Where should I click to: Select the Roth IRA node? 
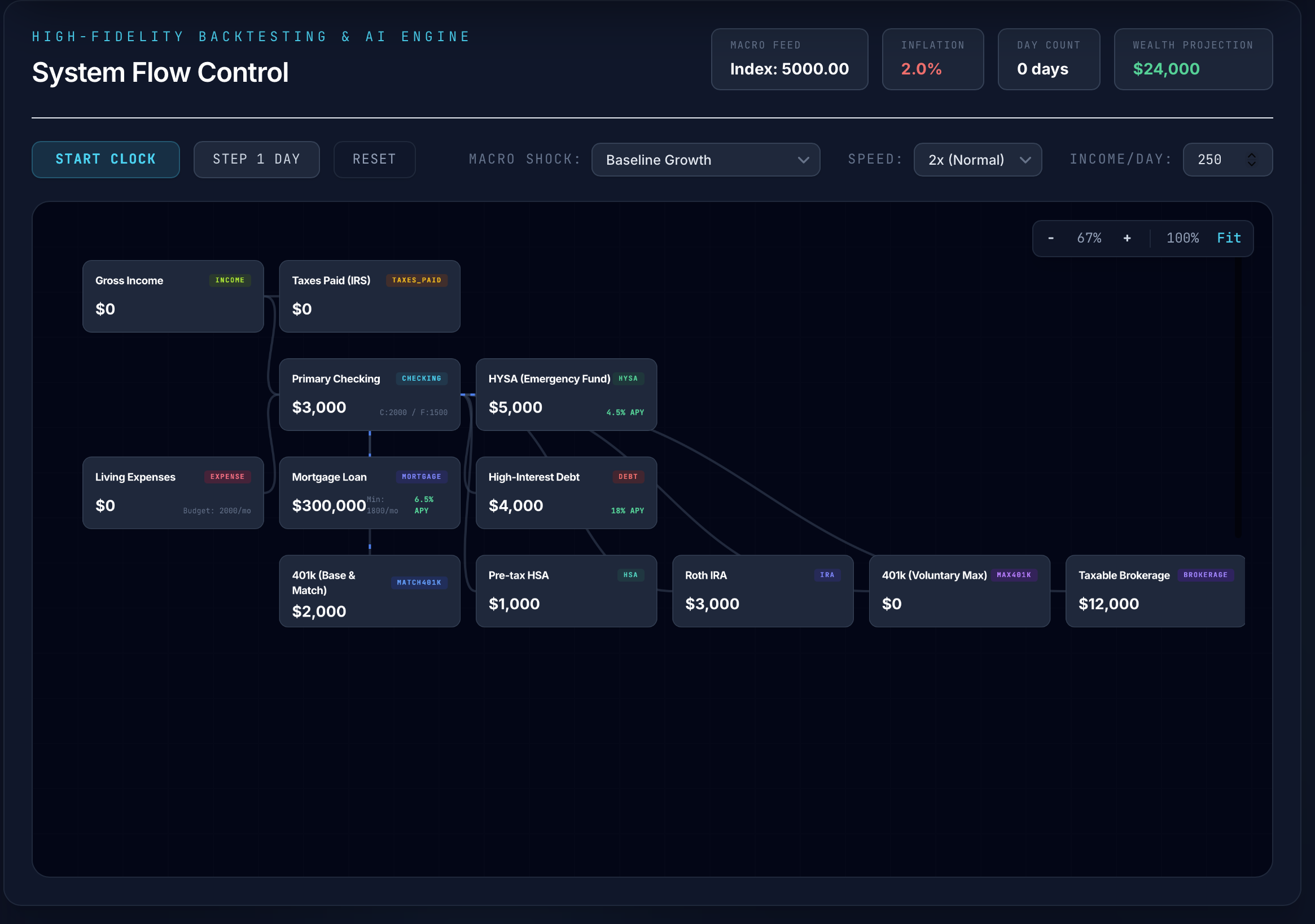[762, 591]
